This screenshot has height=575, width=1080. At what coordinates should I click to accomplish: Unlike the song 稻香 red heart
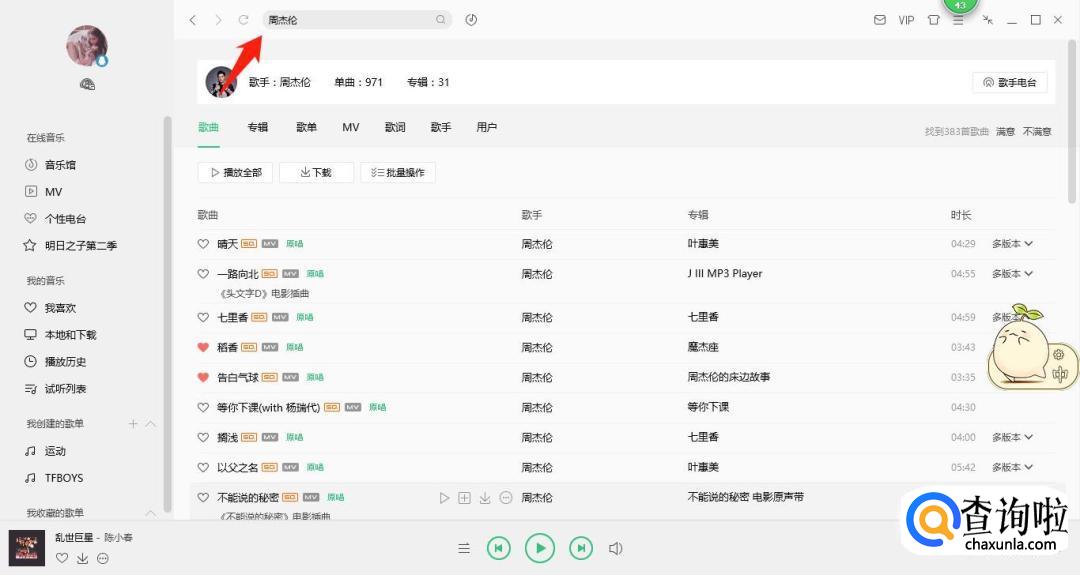coord(203,347)
